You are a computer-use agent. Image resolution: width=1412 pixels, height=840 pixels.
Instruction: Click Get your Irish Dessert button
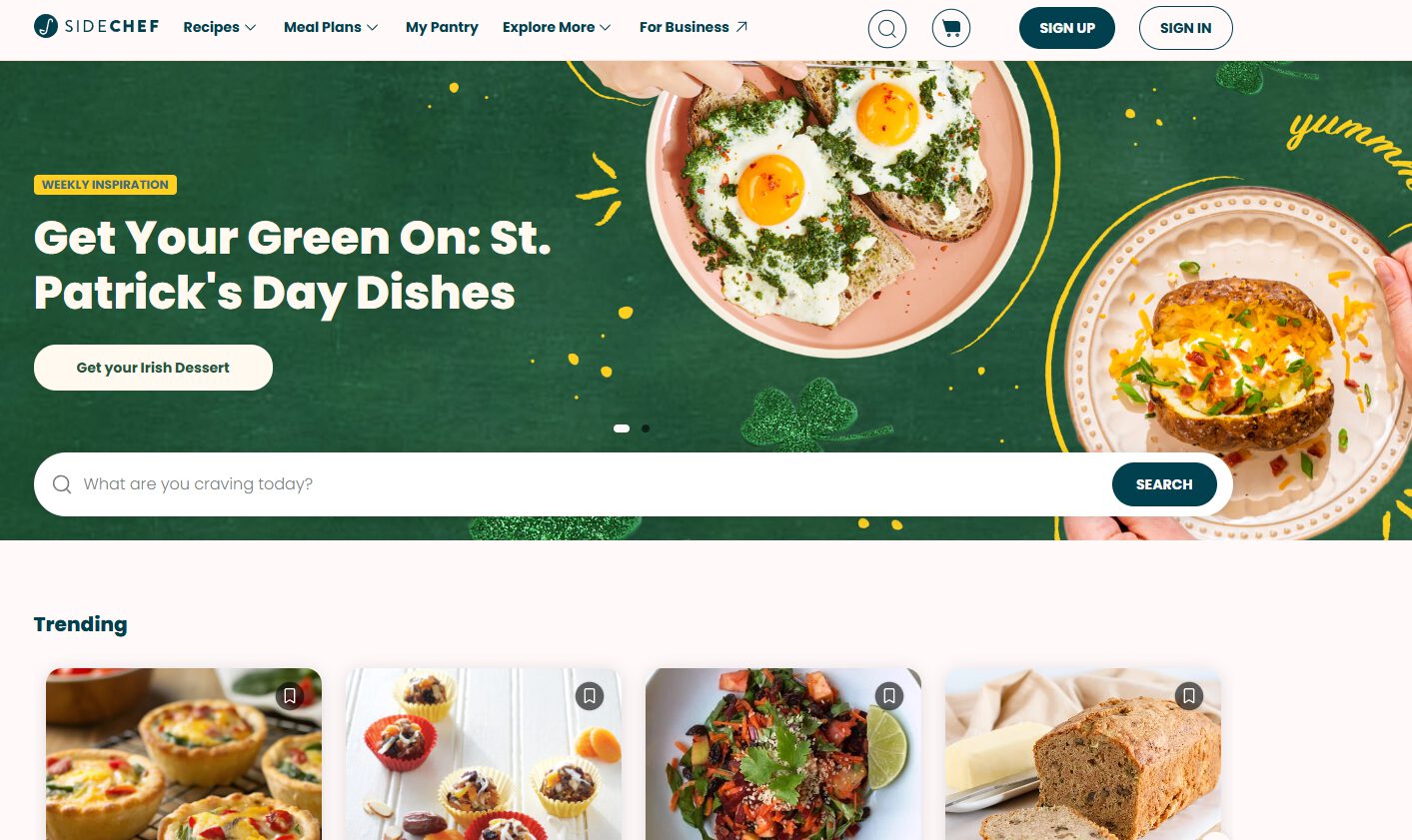(x=153, y=368)
